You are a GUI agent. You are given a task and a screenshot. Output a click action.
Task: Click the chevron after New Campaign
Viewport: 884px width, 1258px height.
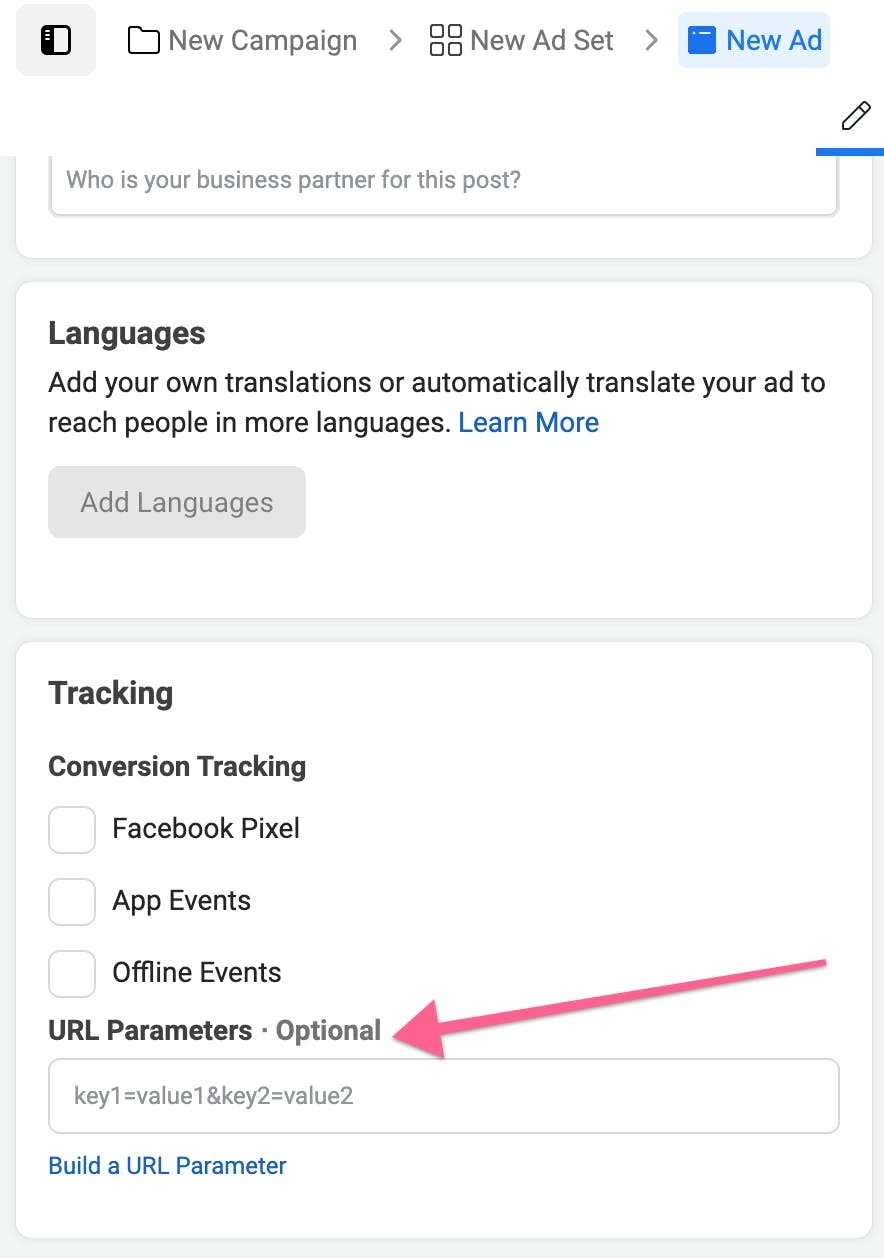(395, 41)
